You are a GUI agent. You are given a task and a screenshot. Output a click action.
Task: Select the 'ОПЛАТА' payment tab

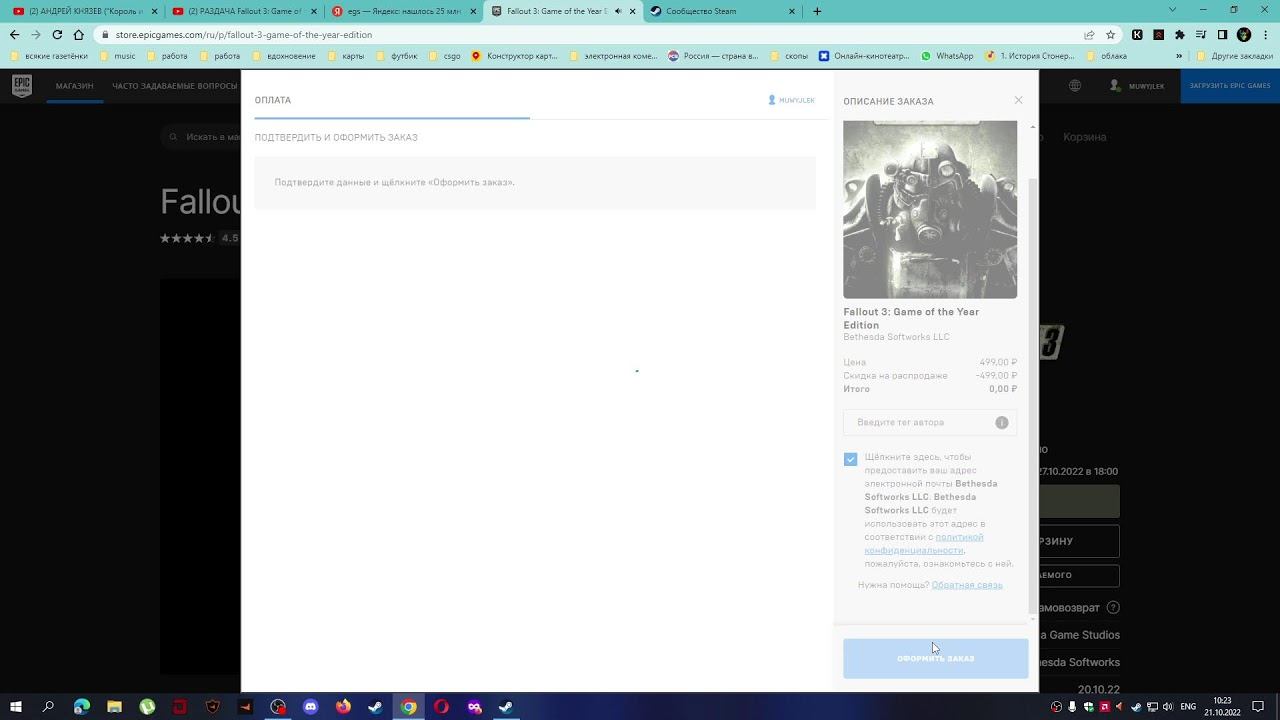coord(273,100)
